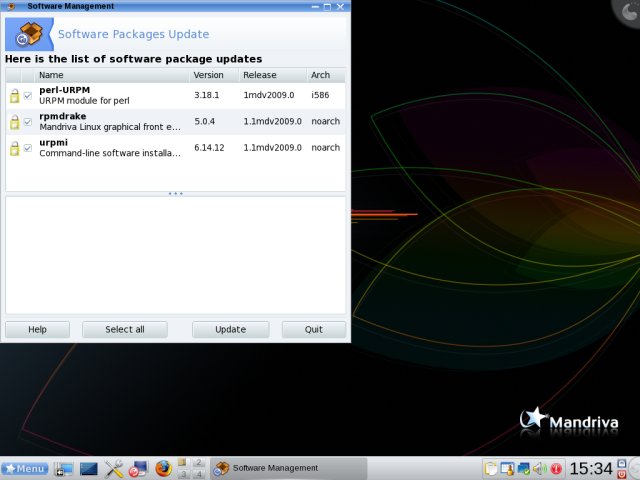
Task: Click the lock icon beside urpmi
Action: coord(15,149)
